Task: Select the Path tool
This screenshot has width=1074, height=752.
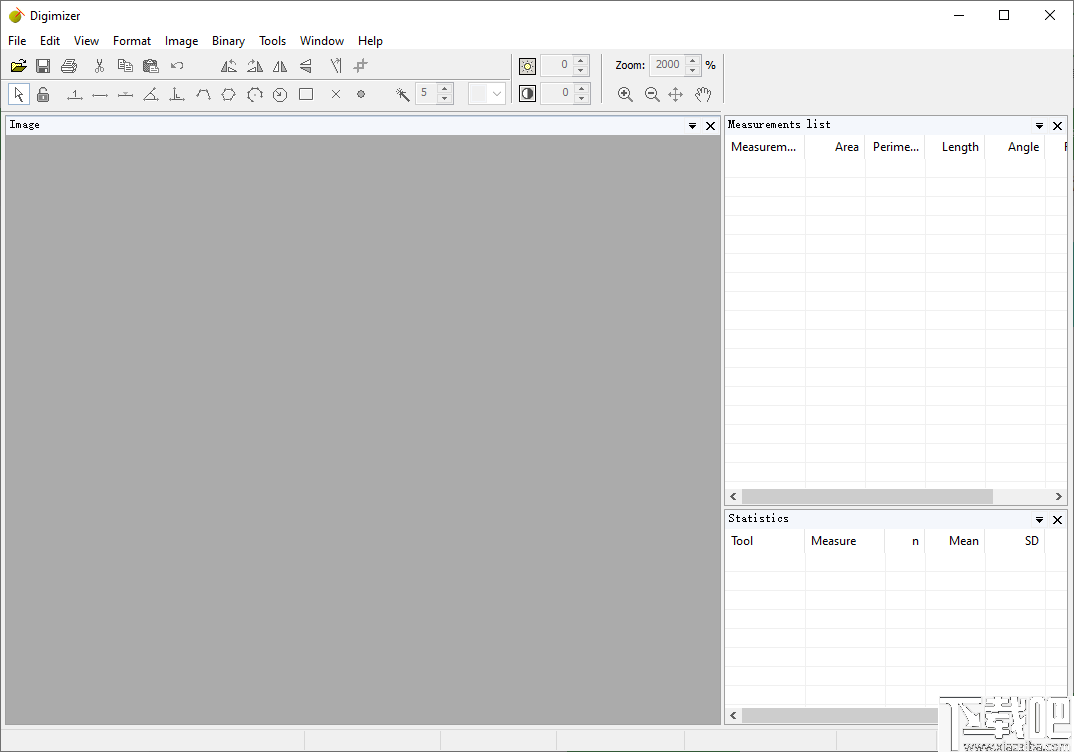Action: [203, 95]
